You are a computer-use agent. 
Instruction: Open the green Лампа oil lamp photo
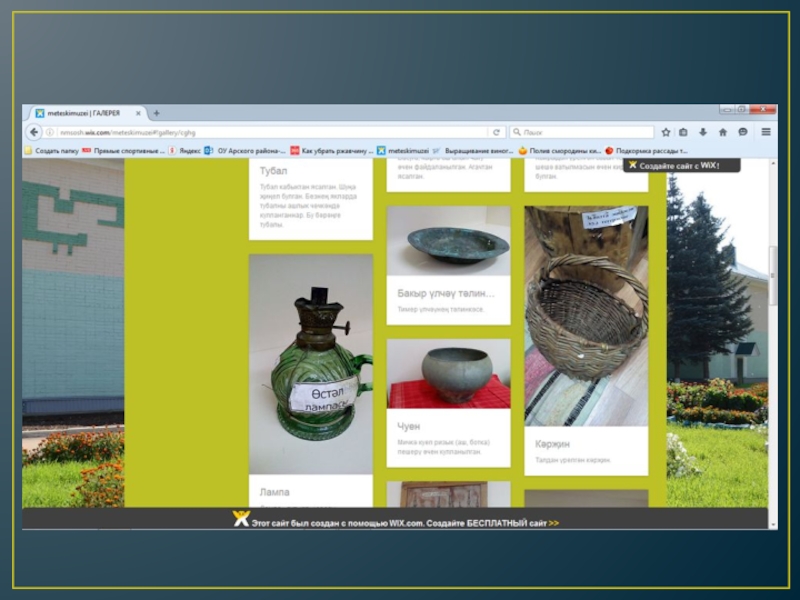click(x=311, y=364)
